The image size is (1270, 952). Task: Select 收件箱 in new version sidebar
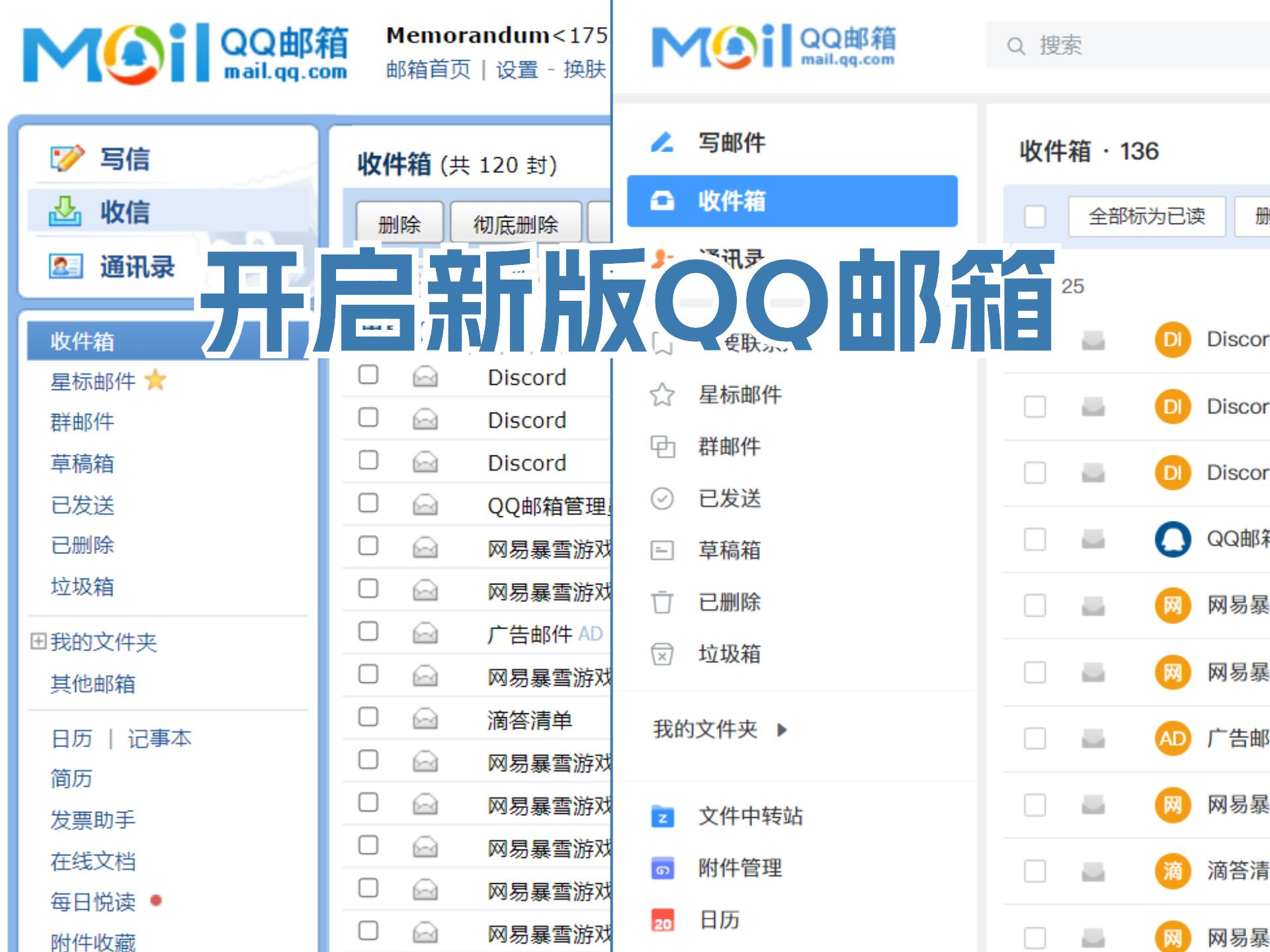[x=792, y=201]
